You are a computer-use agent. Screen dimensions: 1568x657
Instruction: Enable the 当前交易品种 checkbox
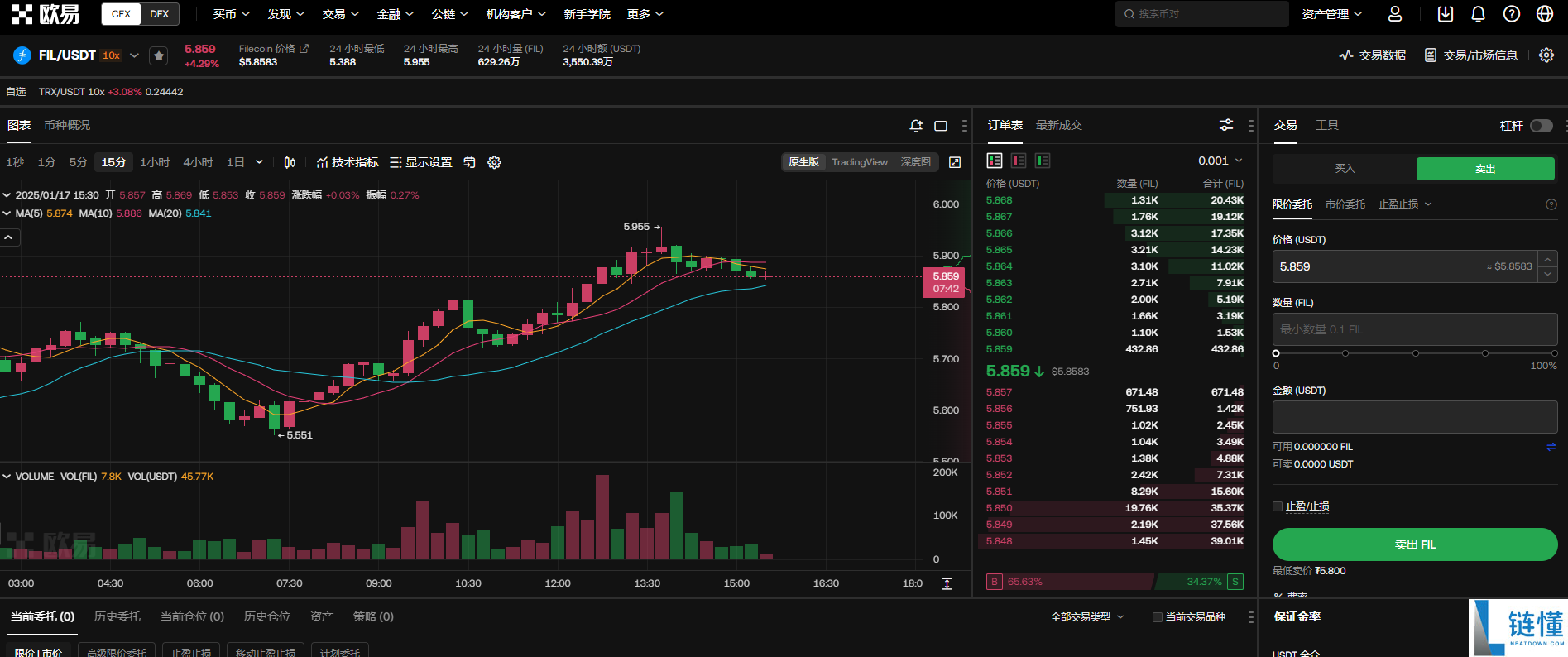pos(1158,617)
